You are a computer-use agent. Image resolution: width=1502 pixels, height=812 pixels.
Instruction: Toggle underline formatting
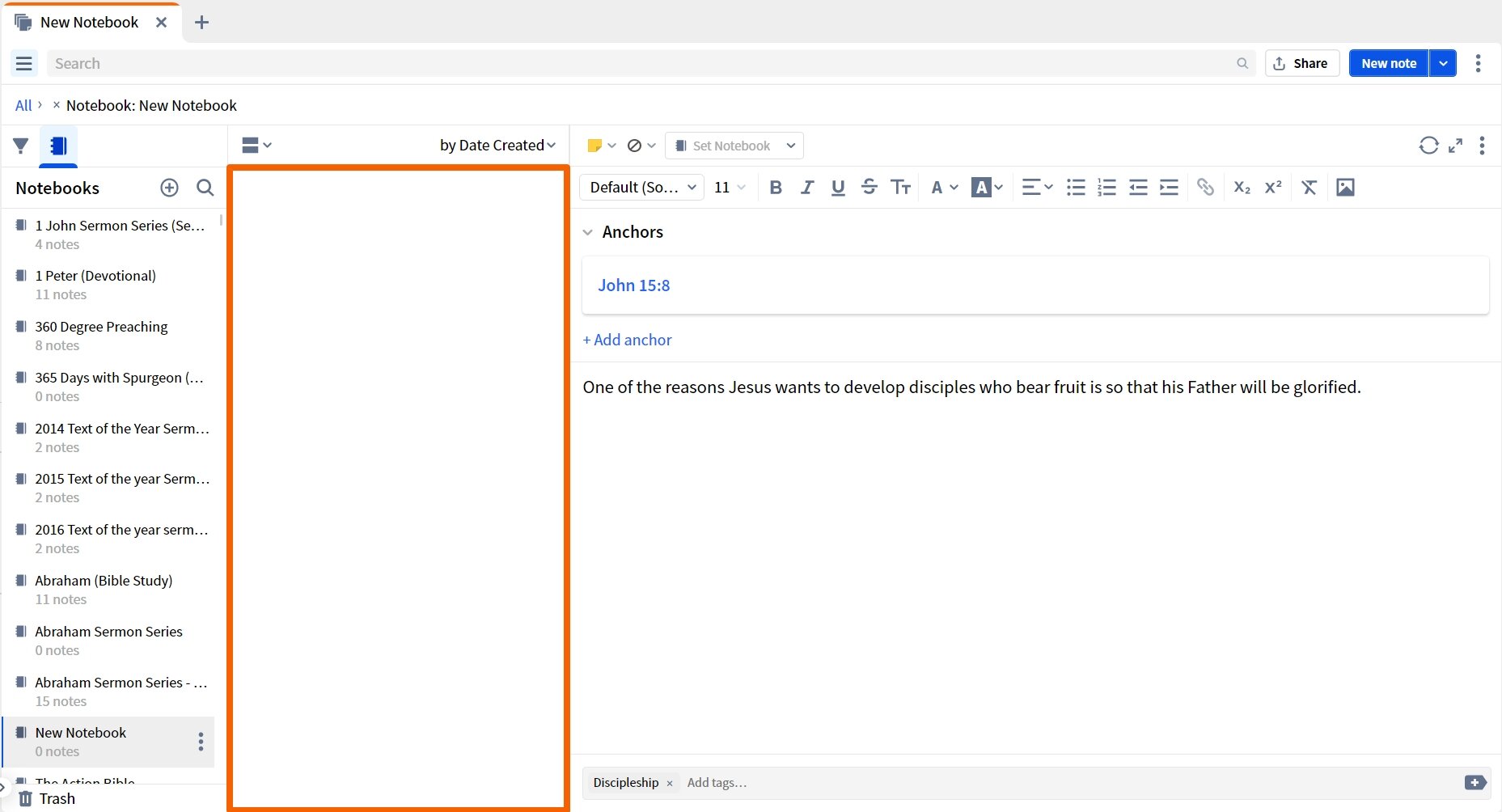[x=838, y=188]
